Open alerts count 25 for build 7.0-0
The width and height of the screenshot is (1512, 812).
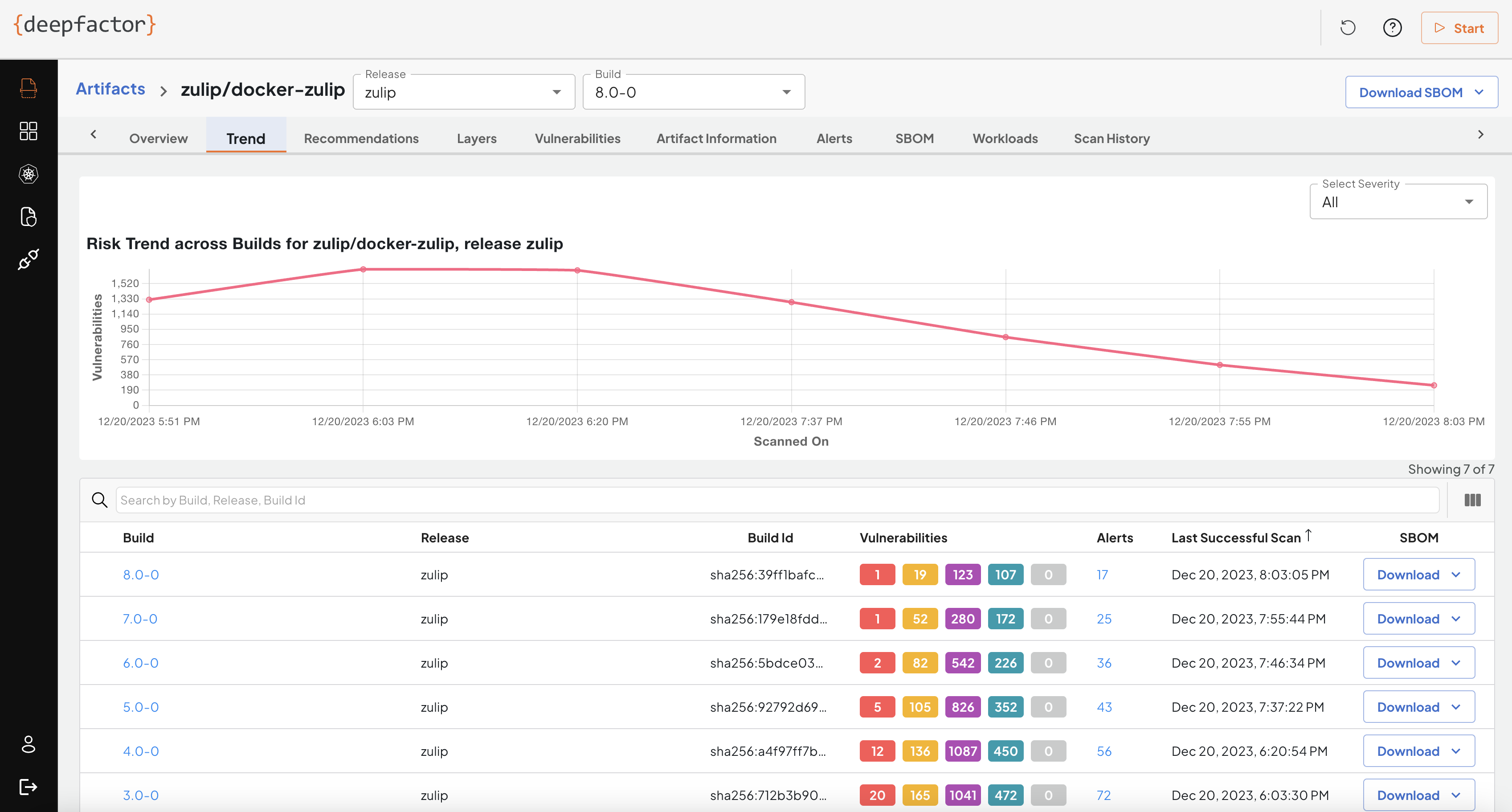(x=1104, y=619)
